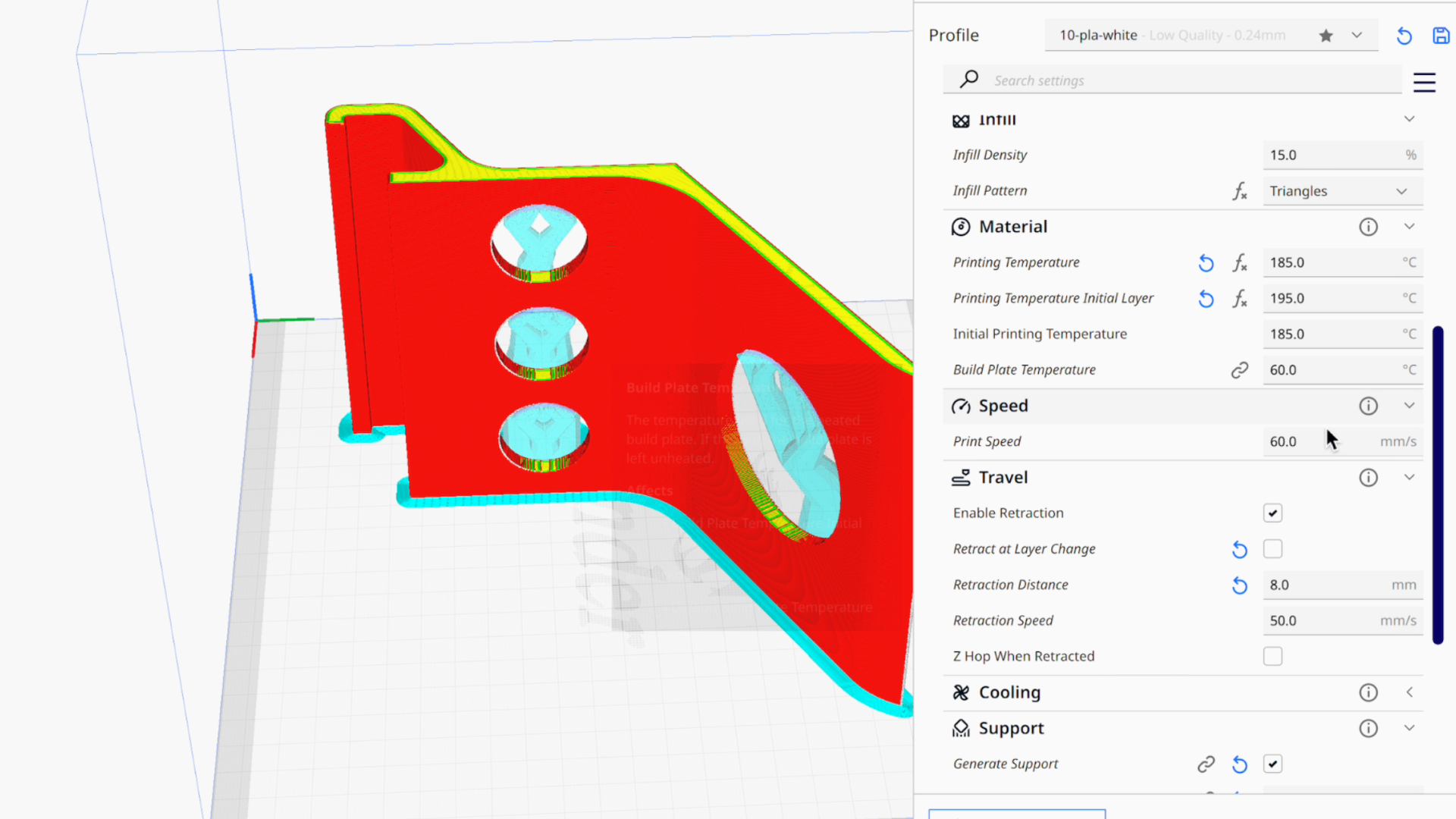
Task: Toggle Enable Retraction checkbox
Action: [1273, 513]
